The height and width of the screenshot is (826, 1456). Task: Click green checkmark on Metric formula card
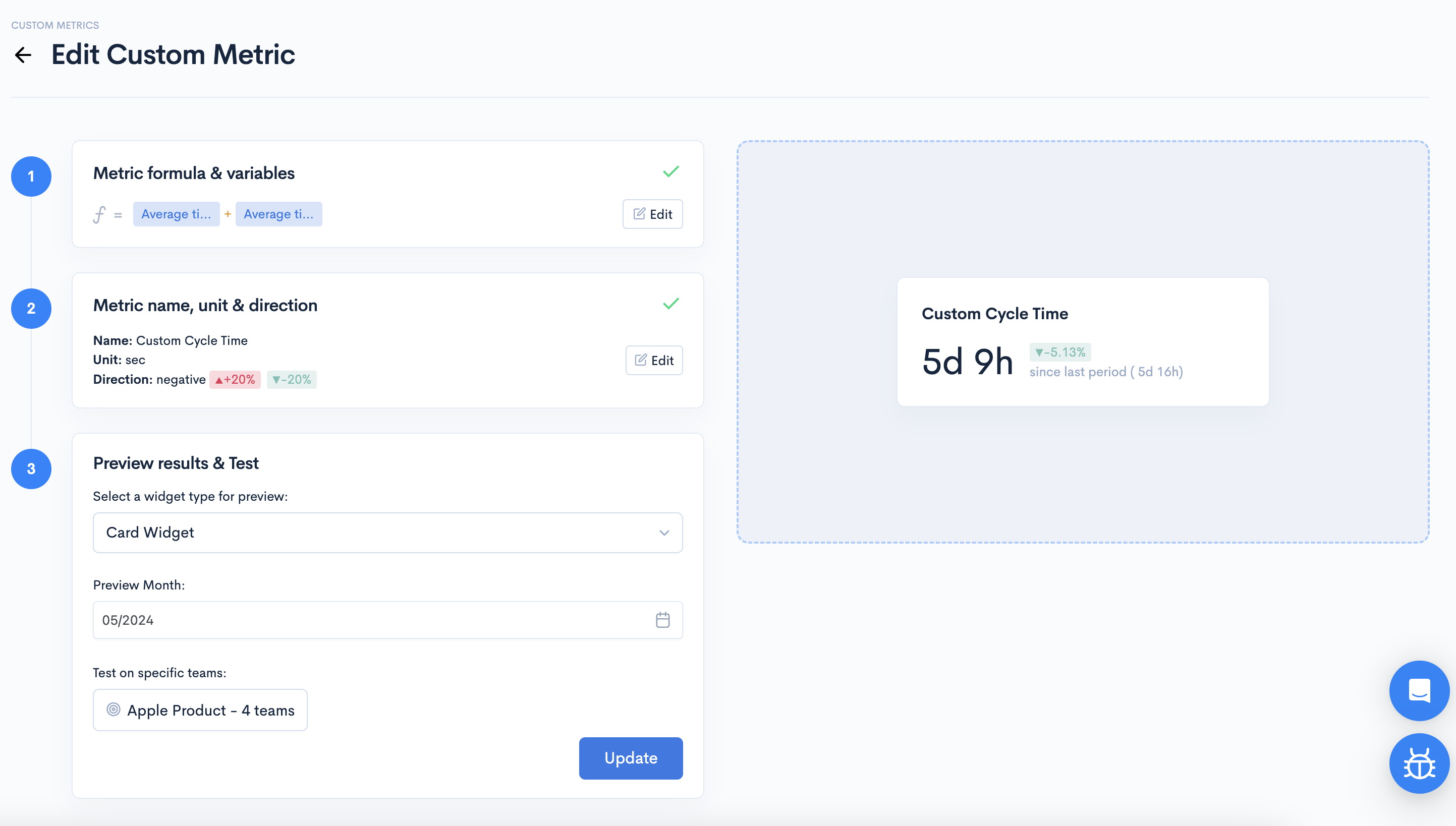tap(670, 172)
